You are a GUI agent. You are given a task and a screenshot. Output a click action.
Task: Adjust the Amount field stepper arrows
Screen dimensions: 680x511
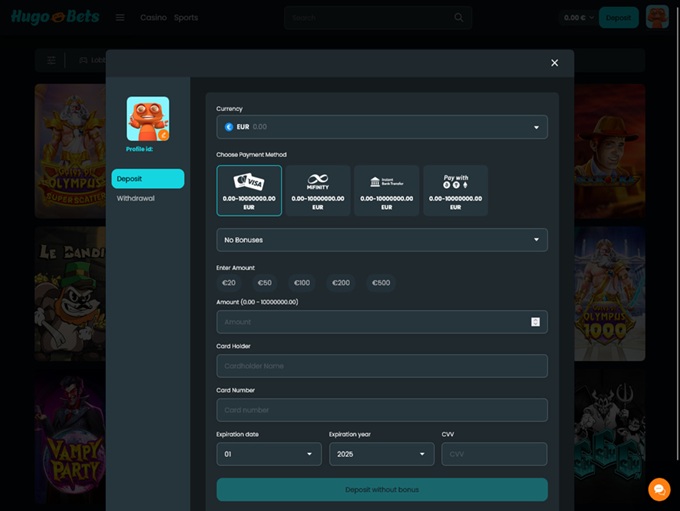535,322
